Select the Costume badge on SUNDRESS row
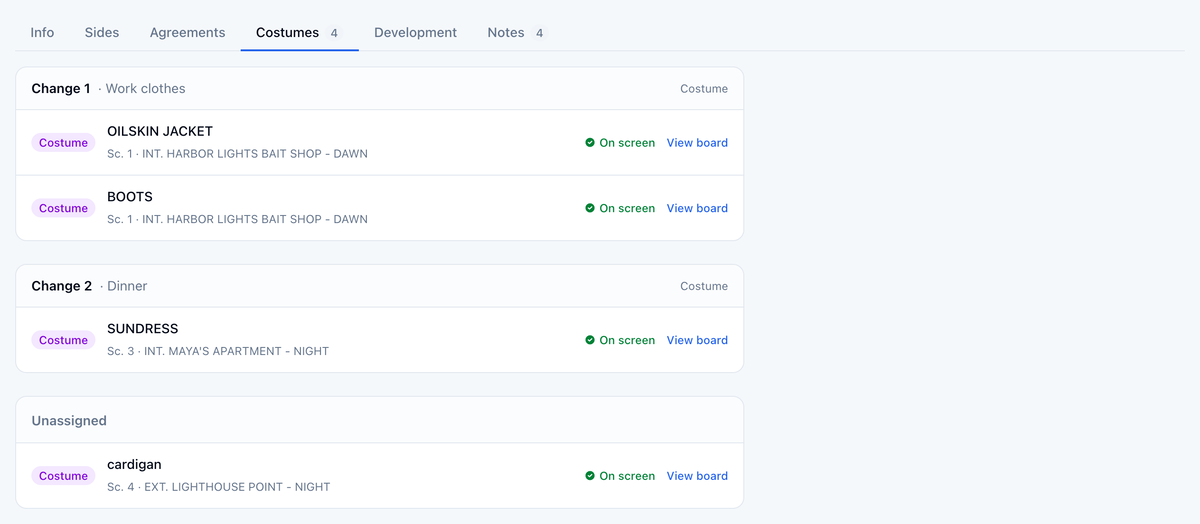1200x524 pixels. point(63,341)
